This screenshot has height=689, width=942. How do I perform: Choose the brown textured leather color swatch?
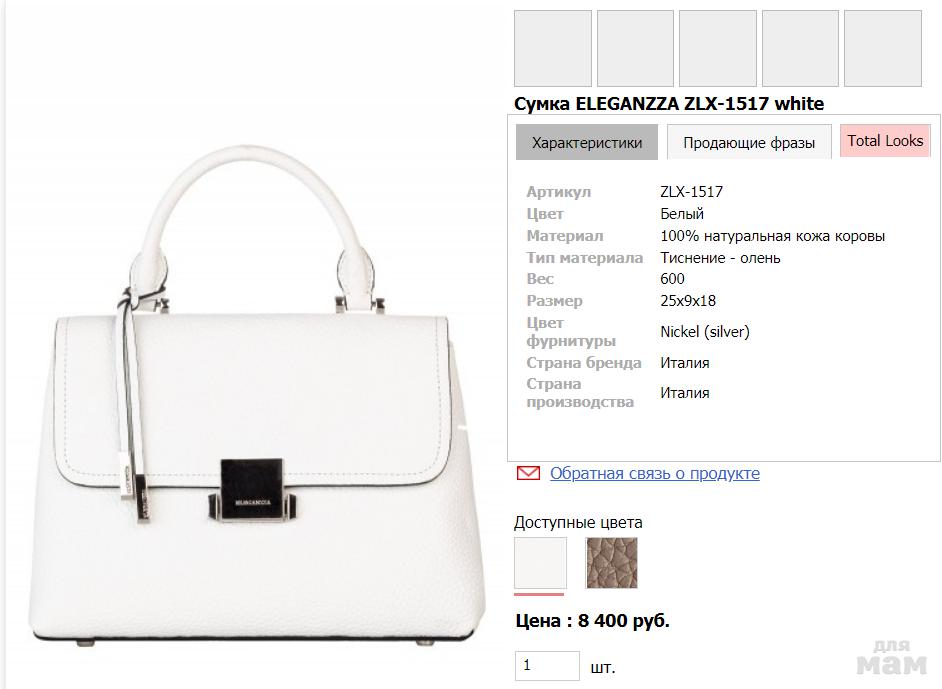pyautogui.click(x=612, y=562)
